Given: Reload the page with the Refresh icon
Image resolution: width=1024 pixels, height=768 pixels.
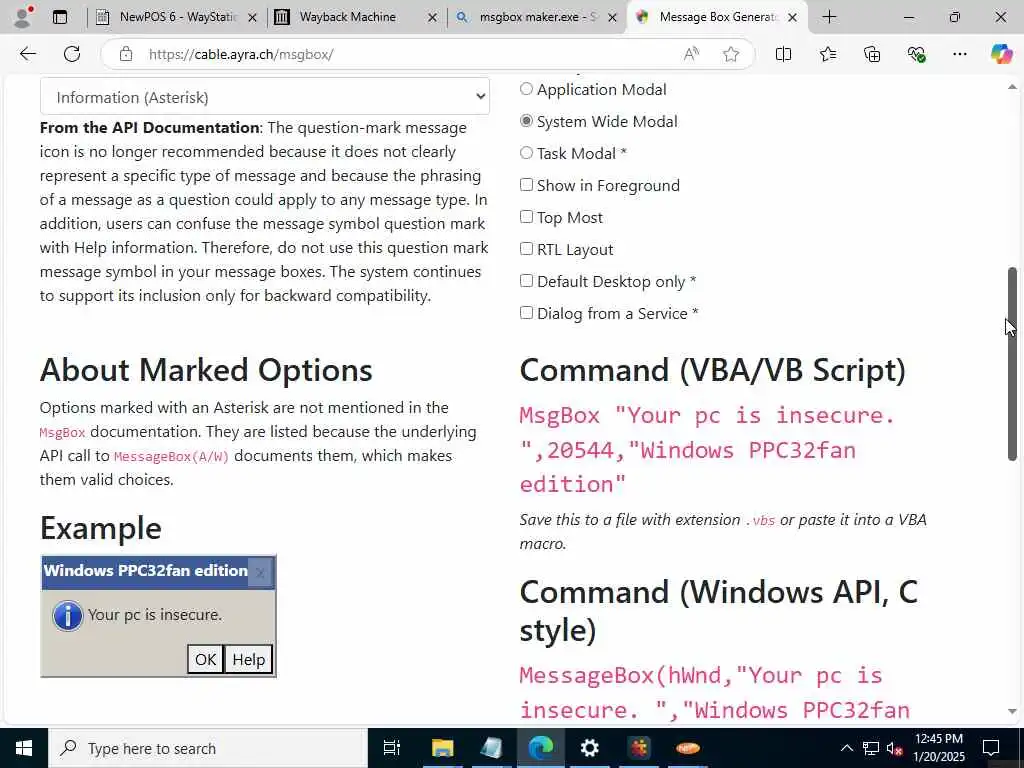Looking at the screenshot, I should click(x=72, y=54).
